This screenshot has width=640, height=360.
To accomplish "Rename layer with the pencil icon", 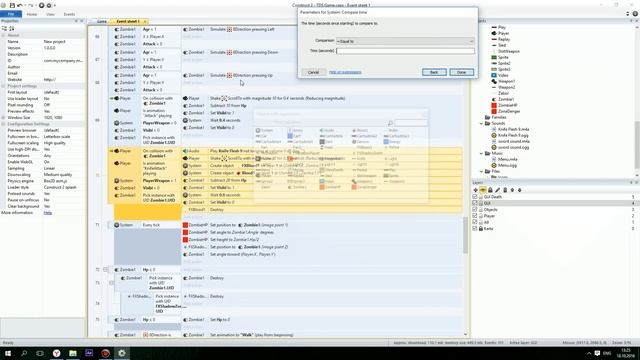I will 498,190.
